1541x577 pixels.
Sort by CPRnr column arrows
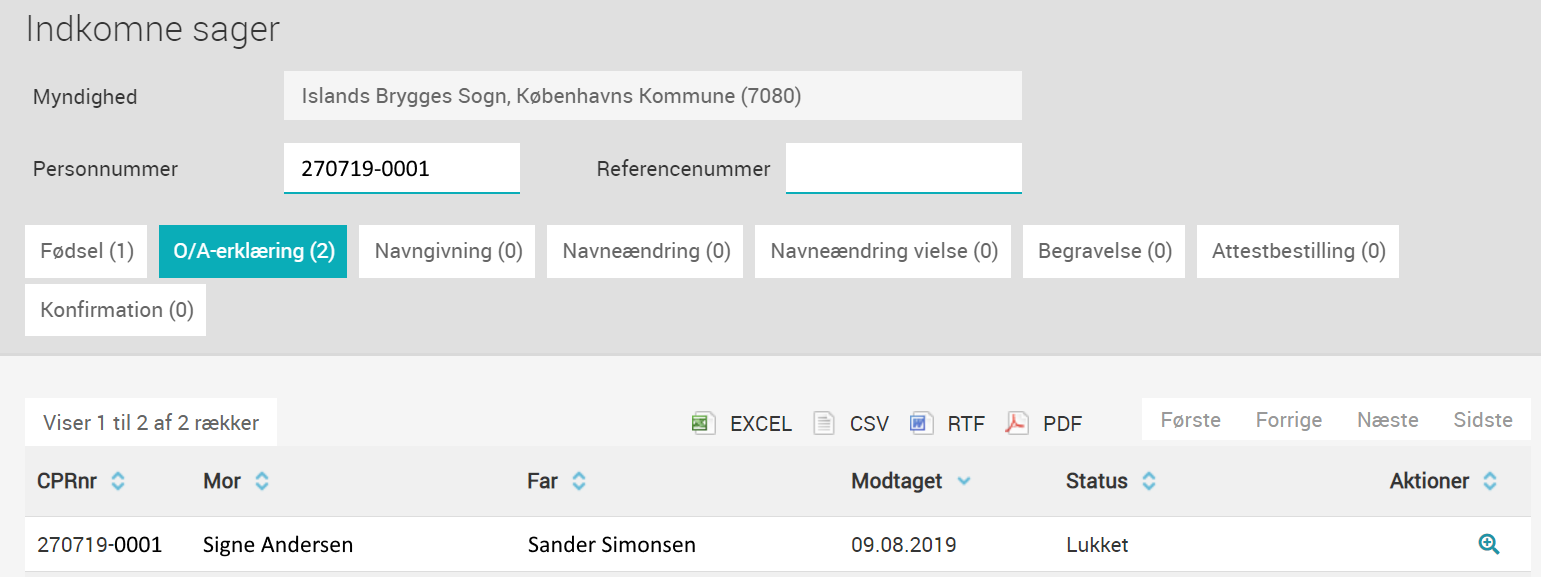(x=118, y=481)
